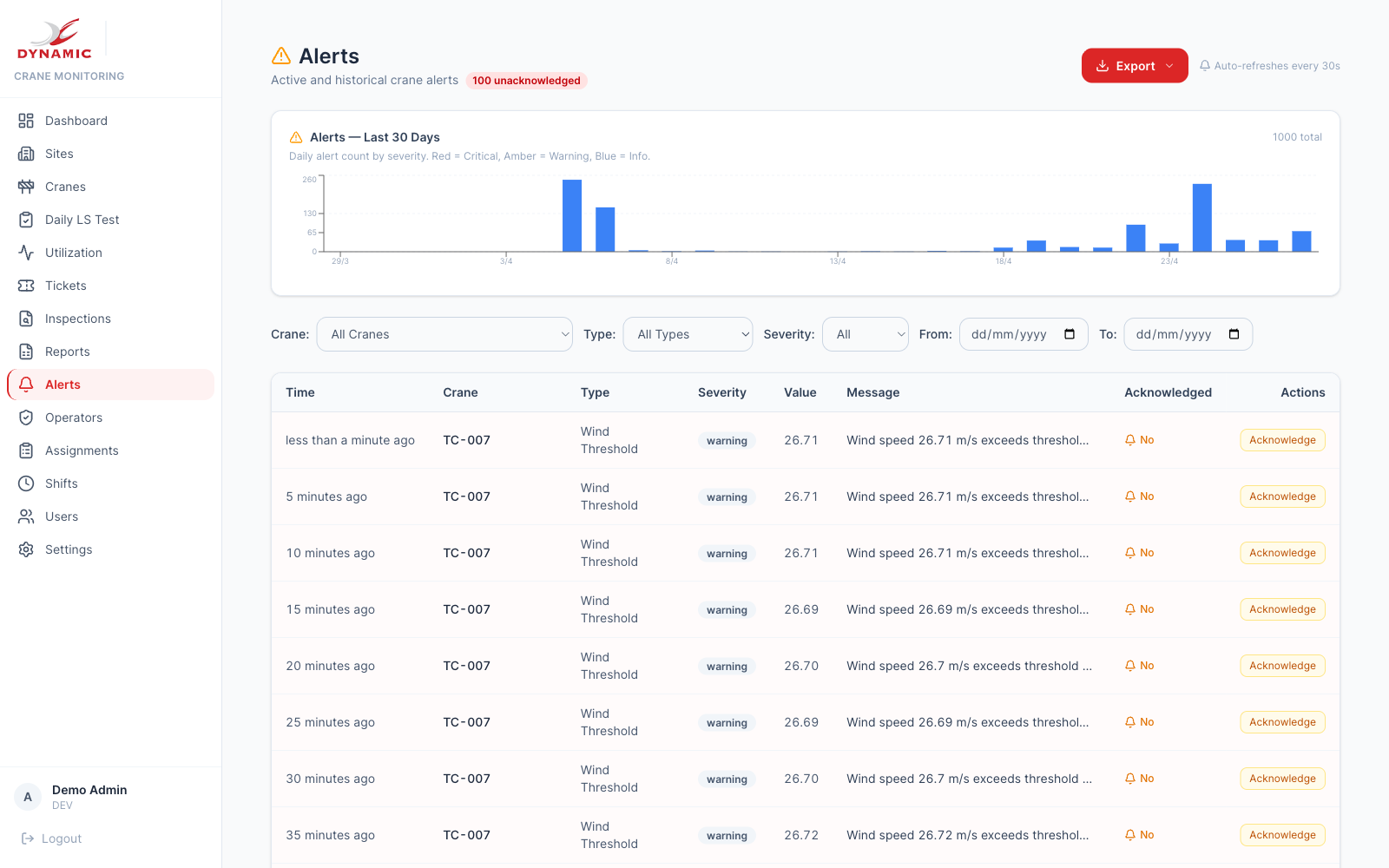Select Operators from the sidebar menu
Screen dimensions: 1389x868
[x=27, y=418]
